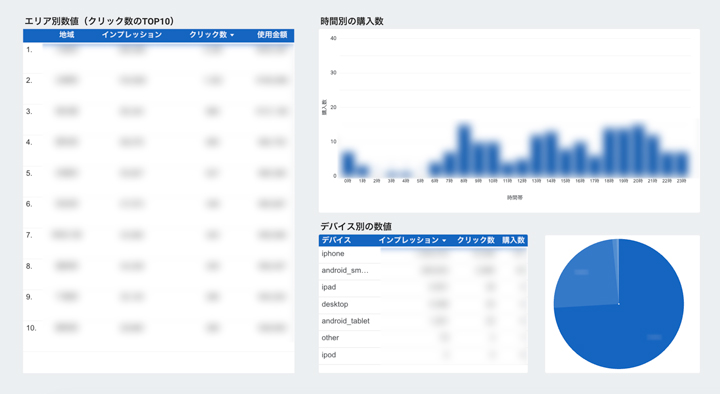Click the 時間帯 axis label
720x394 pixels.
[x=515, y=198]
